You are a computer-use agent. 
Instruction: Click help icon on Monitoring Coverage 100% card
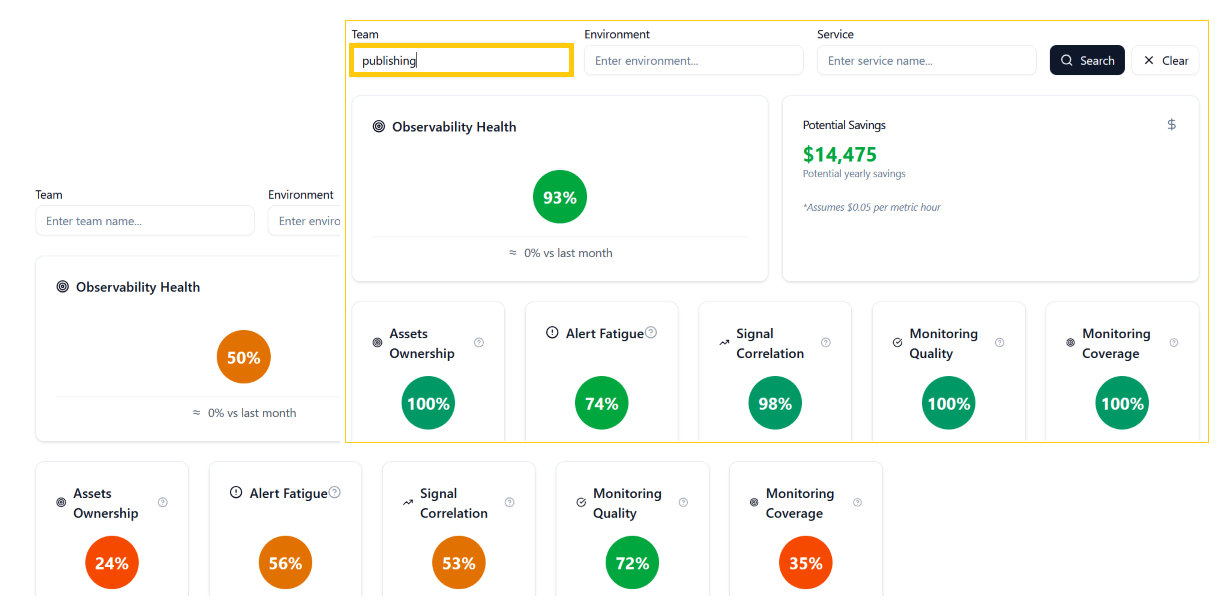(x=1174, y=343)
